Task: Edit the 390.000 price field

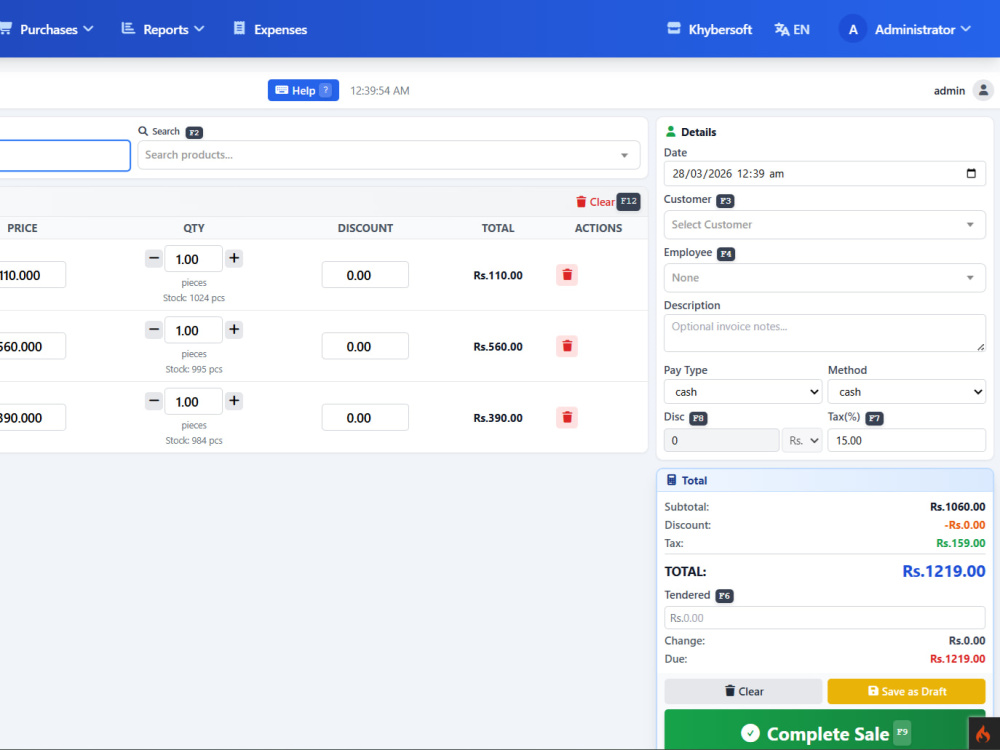Action: pyautogui.click(x=32, y=418)
